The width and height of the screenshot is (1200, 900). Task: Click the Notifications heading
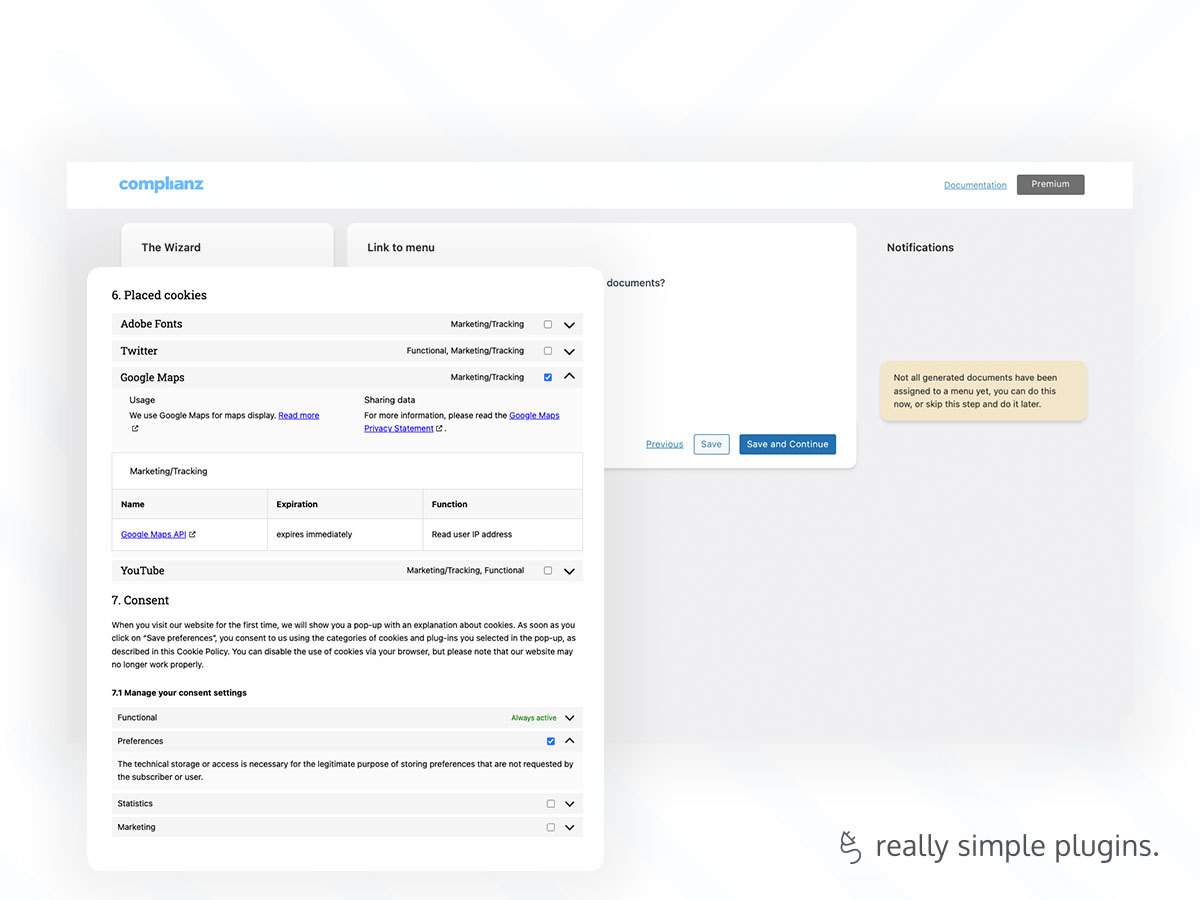tap(920, 247)
